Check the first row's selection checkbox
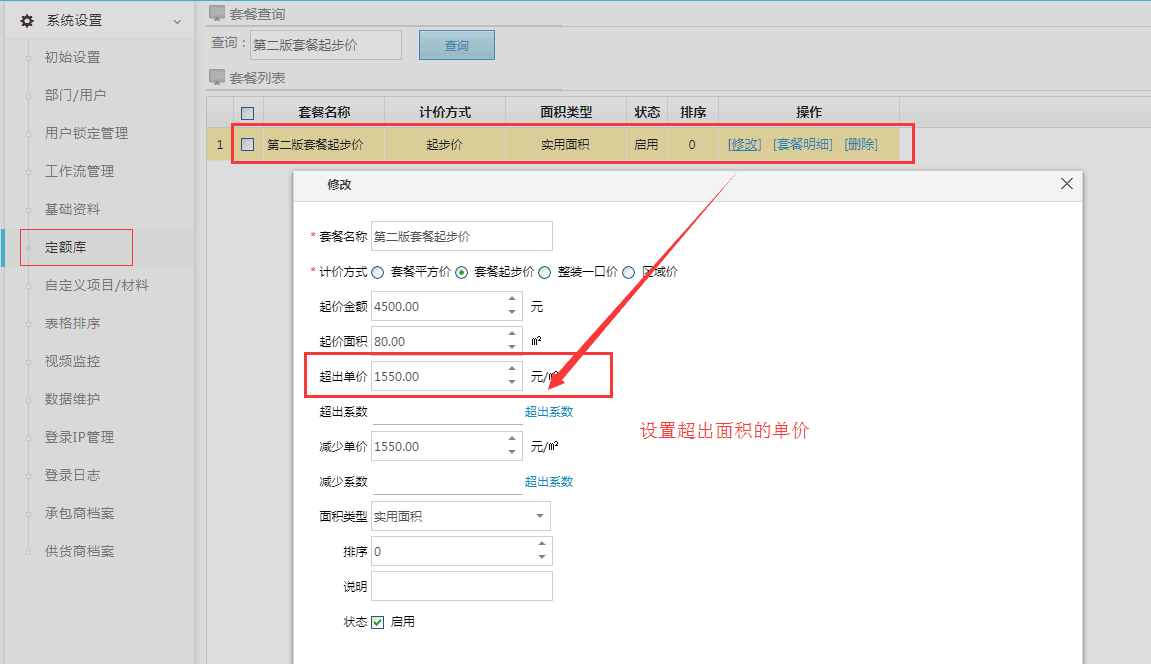Image resolution: width=1151 pixels, height=664 pixels. click(x=247, y=144)
